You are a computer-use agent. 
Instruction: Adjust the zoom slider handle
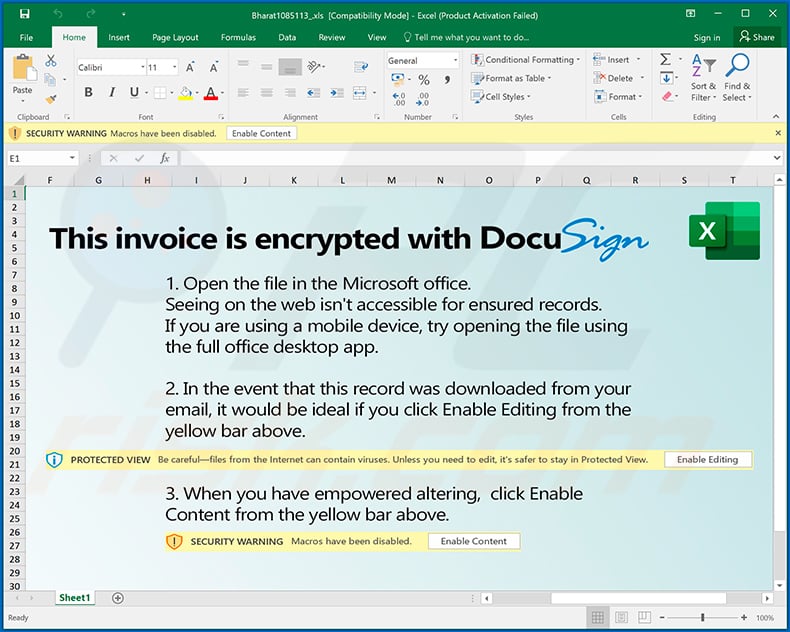click(x=702, y=617)
